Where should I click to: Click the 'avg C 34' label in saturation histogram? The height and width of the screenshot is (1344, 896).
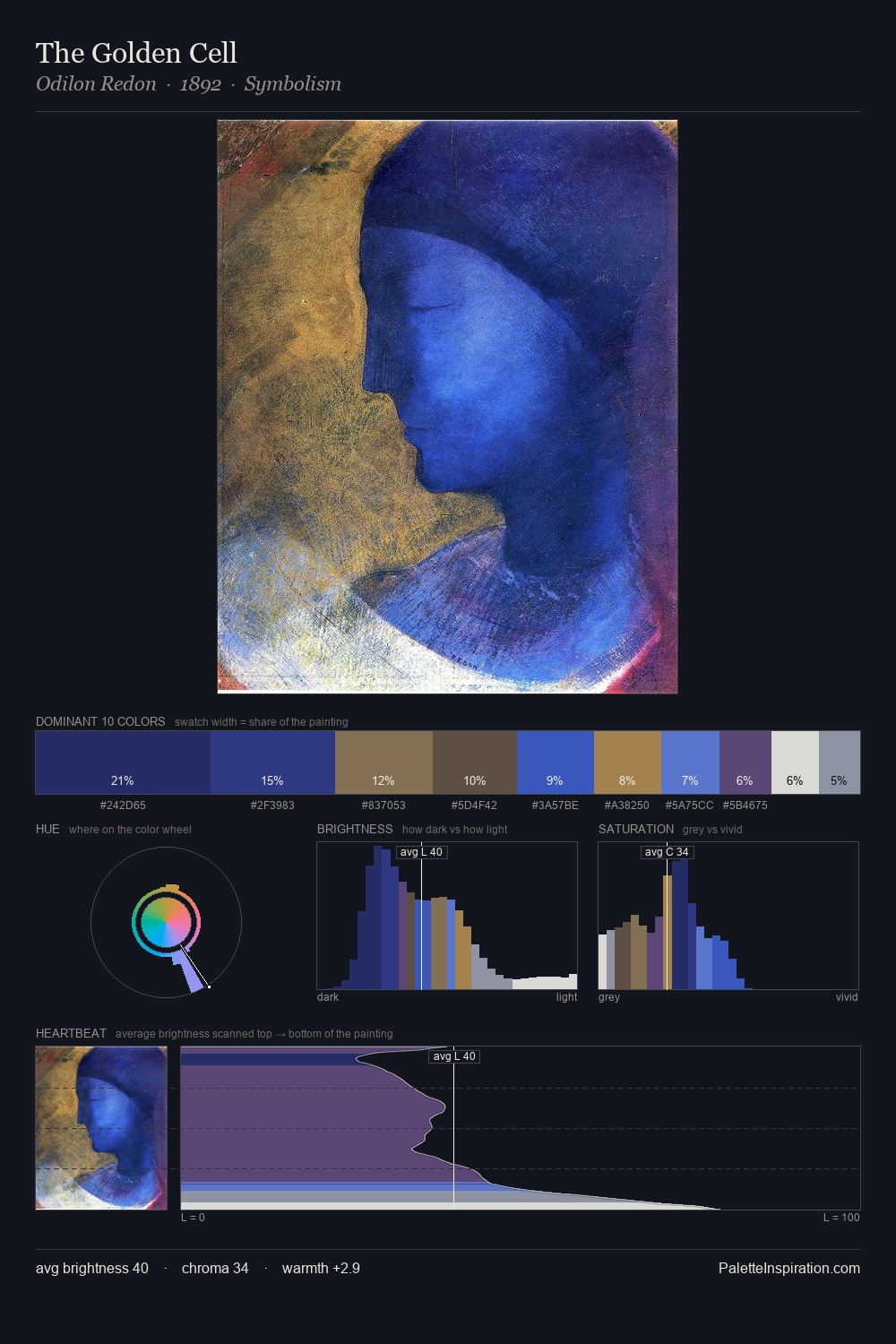668,852
